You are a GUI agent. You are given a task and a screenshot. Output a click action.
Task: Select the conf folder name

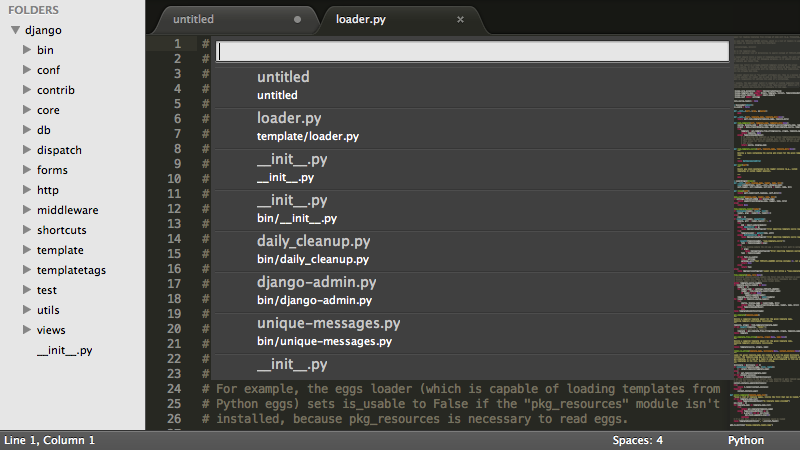click(x=48, y=70)
